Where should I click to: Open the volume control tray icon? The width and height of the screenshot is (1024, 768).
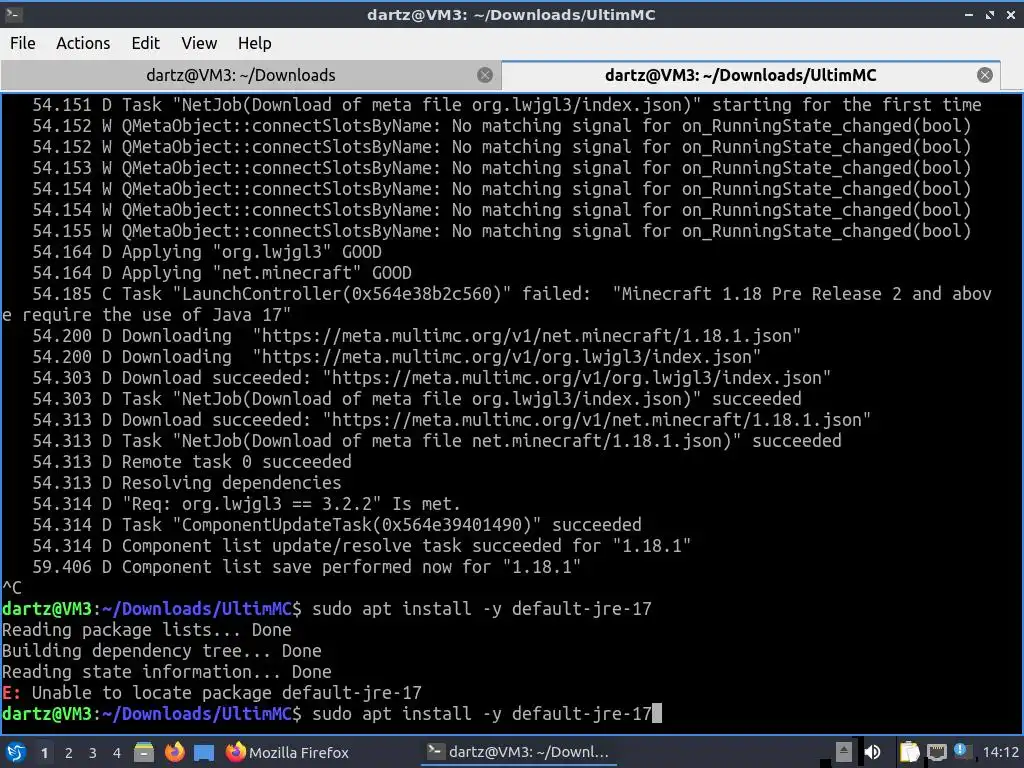(872, 752)
